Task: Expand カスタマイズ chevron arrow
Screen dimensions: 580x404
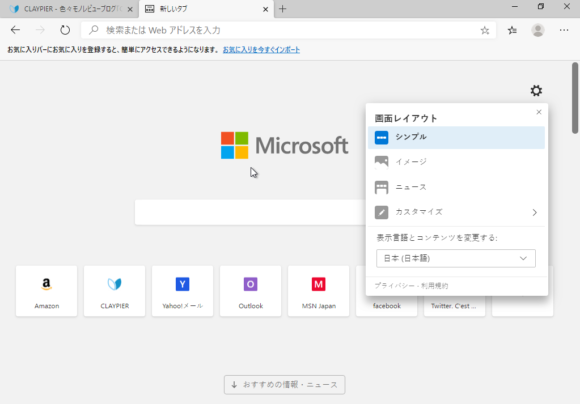Action: 535,212
